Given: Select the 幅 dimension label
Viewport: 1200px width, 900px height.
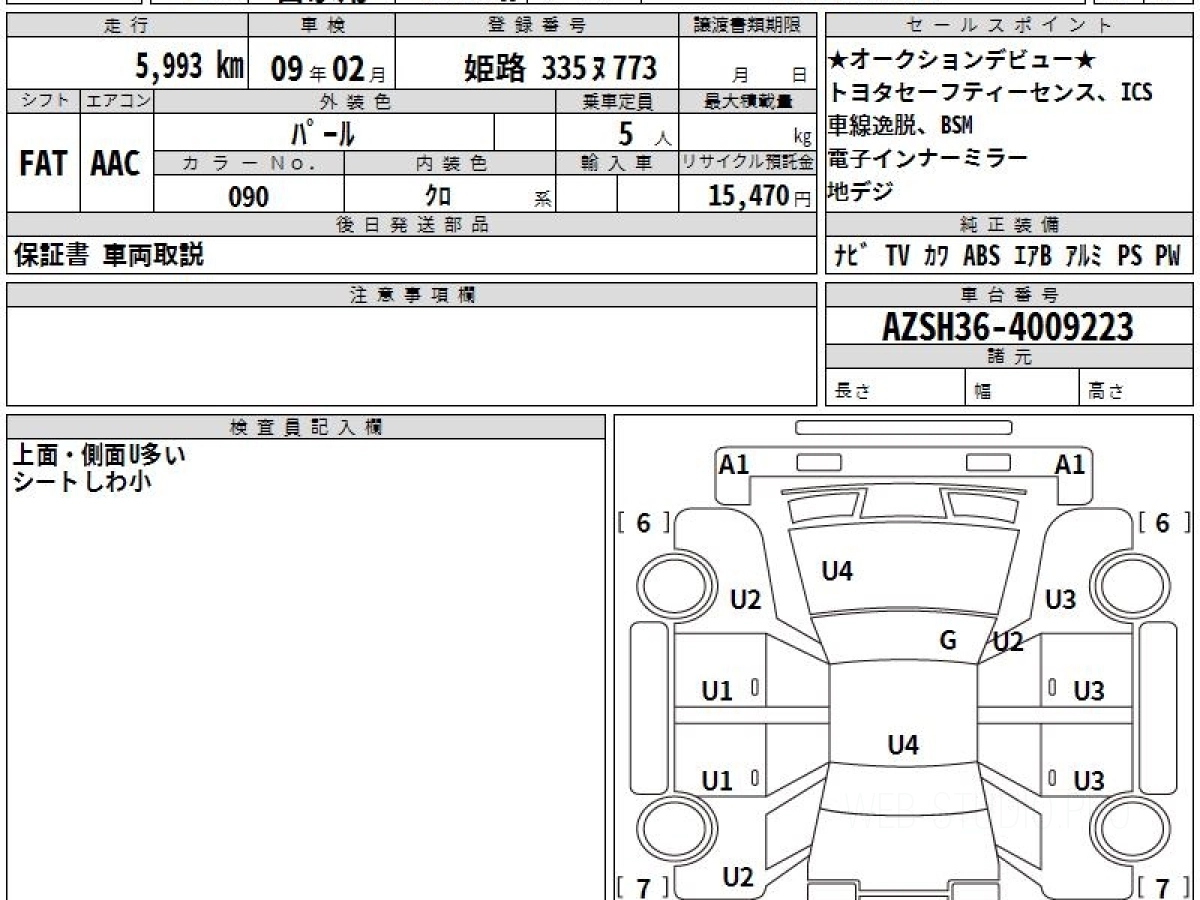Looking at the screenshot, I should 983,391.
